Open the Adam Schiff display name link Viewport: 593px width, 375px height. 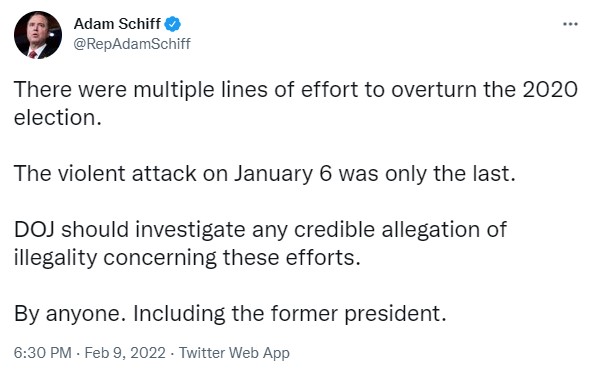(117, 24)
